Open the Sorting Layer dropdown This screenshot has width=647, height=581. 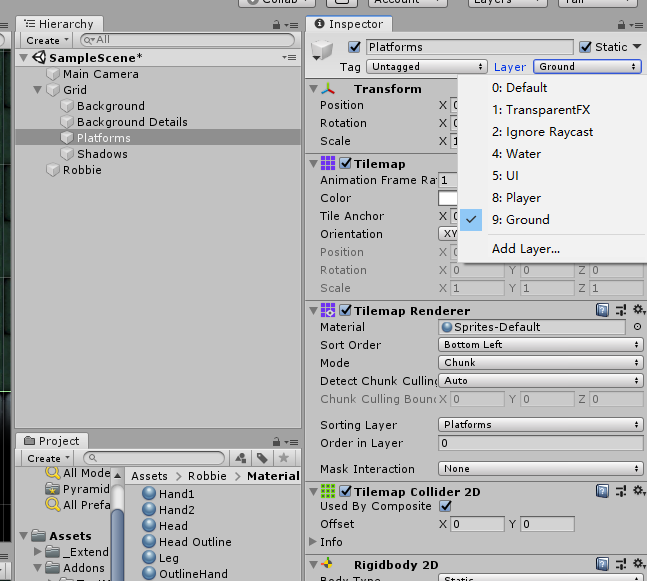540,425
